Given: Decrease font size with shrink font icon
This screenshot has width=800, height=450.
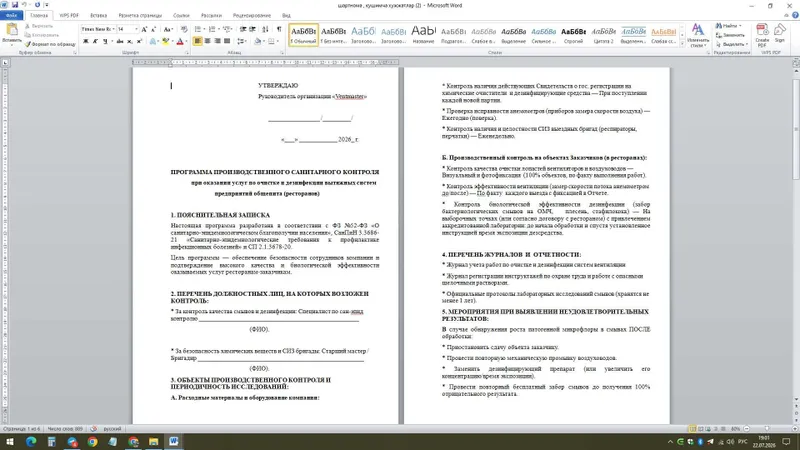Looking at the screenshot, I should [x=154, y=30].
